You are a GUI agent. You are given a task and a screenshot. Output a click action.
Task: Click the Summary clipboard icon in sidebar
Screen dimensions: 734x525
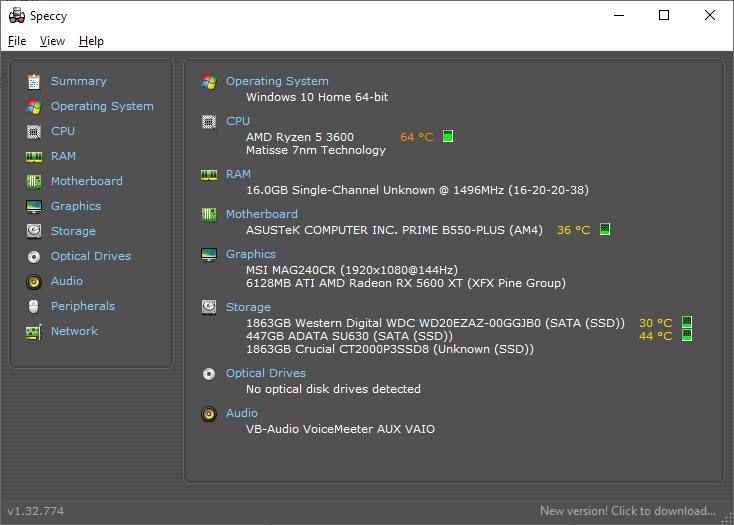pos(34,81)
